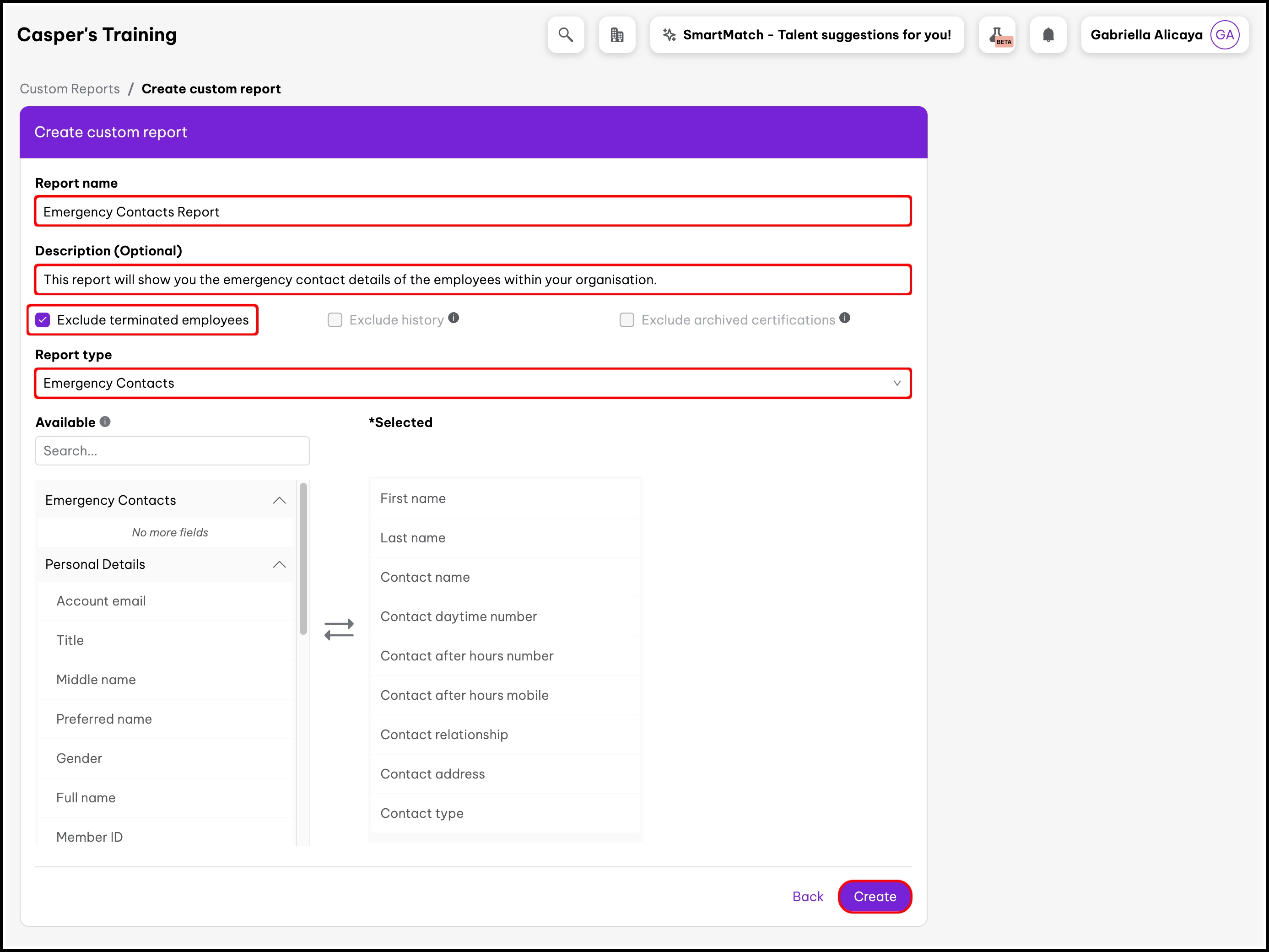Screen dimensions: 1269x952
Task: Click the search magnifier icon in header
Action: pyautogui.click(x=565, y=35)
